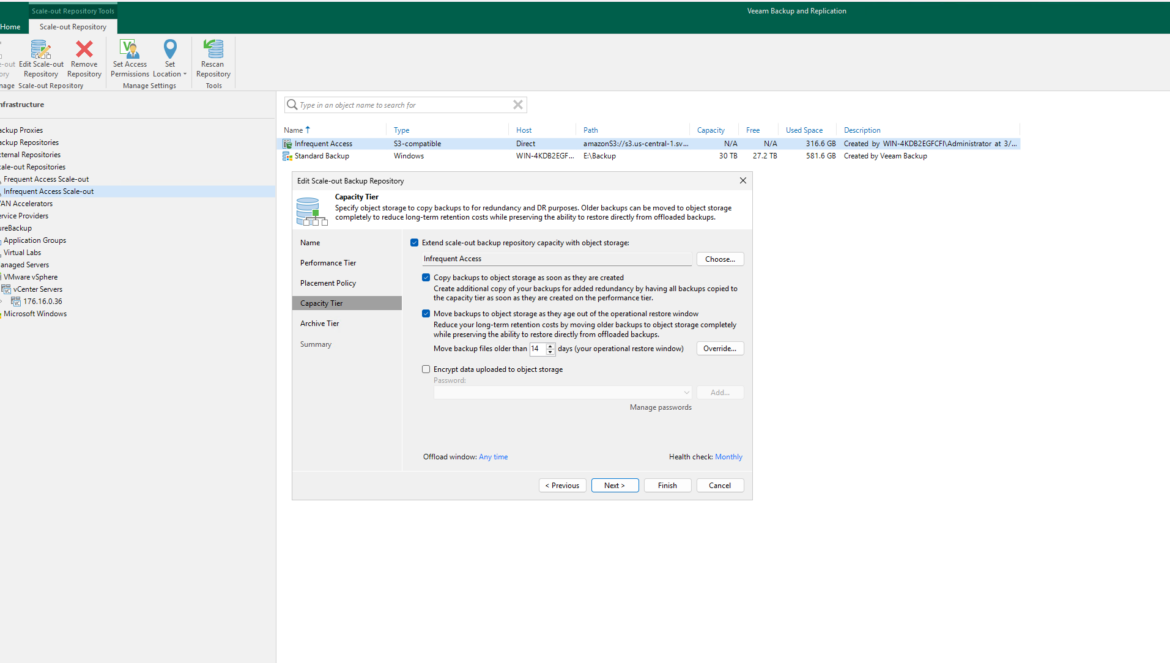Select Service Providers in the tree
1170x663 pixels.
click(25, 216)
